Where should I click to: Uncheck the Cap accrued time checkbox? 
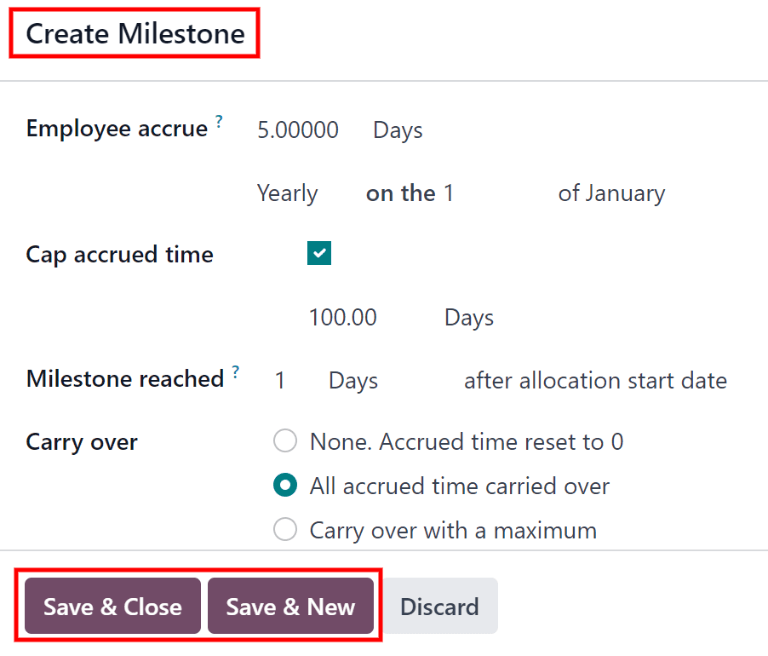319,253
